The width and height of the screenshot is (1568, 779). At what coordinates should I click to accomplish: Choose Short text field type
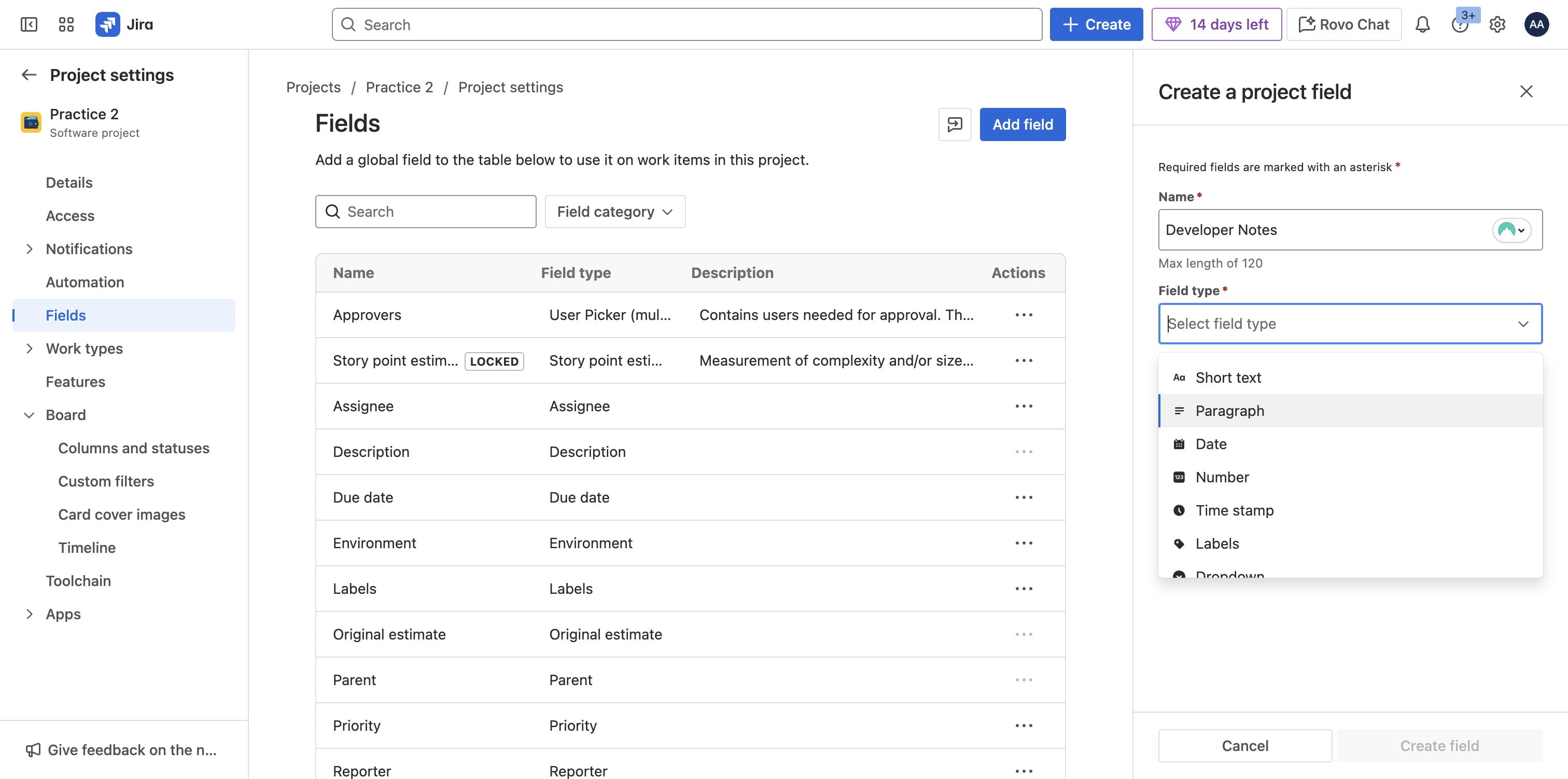coord(1350,378)
